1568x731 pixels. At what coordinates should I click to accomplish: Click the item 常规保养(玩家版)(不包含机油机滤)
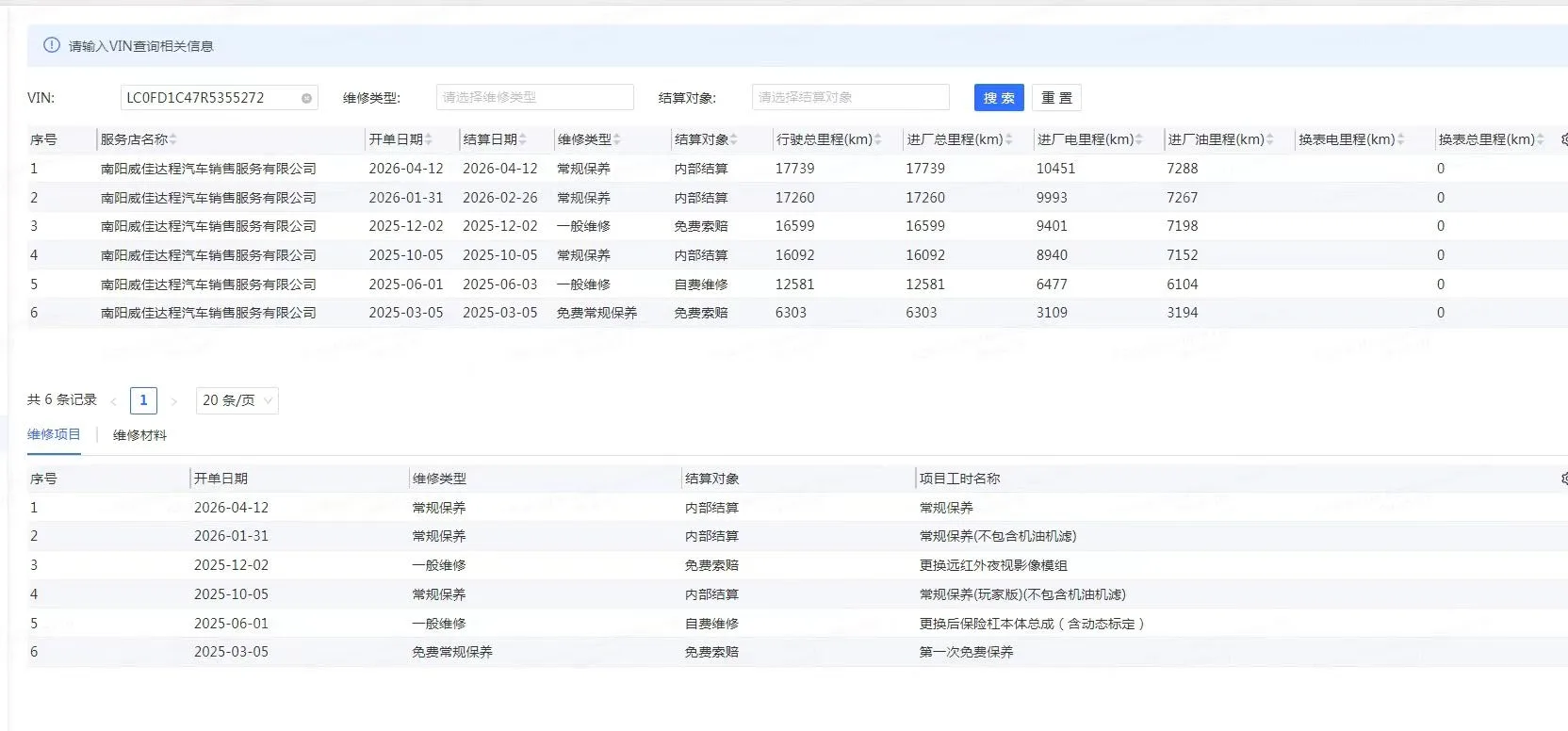1022,594
